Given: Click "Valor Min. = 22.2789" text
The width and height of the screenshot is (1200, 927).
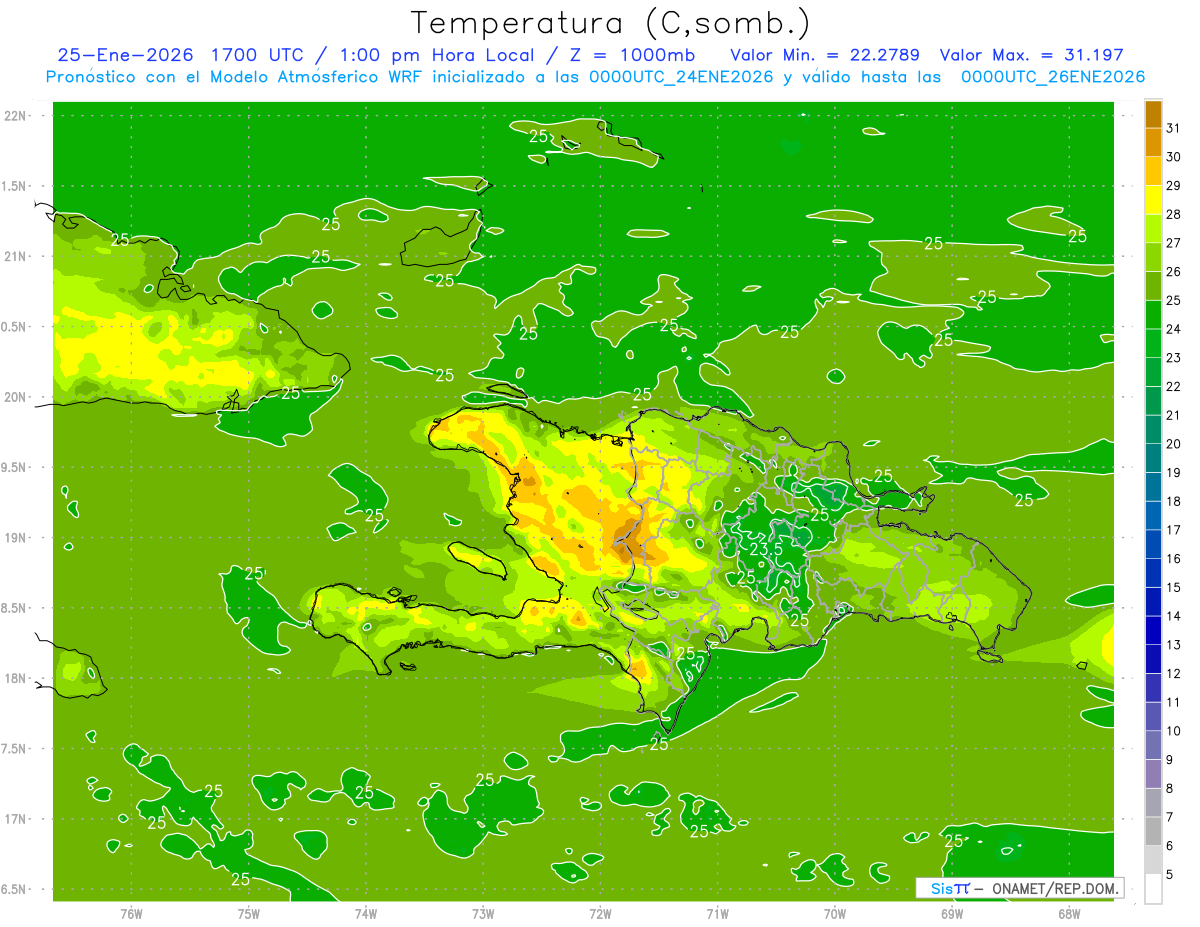Looking at the screenshot, I should click(x=825, y=55).
